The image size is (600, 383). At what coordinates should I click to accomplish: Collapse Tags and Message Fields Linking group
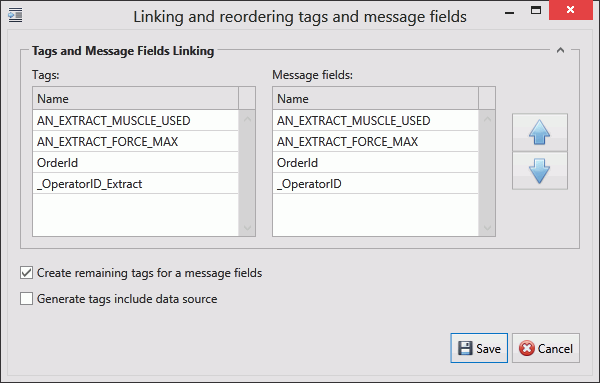click(560, 50)
